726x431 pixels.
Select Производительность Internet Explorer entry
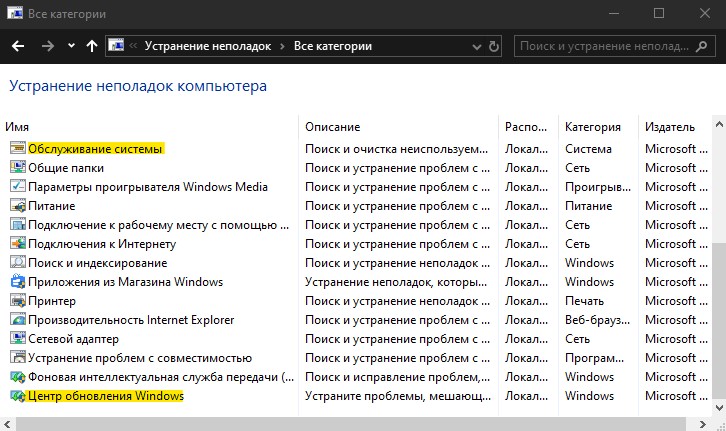131,320
